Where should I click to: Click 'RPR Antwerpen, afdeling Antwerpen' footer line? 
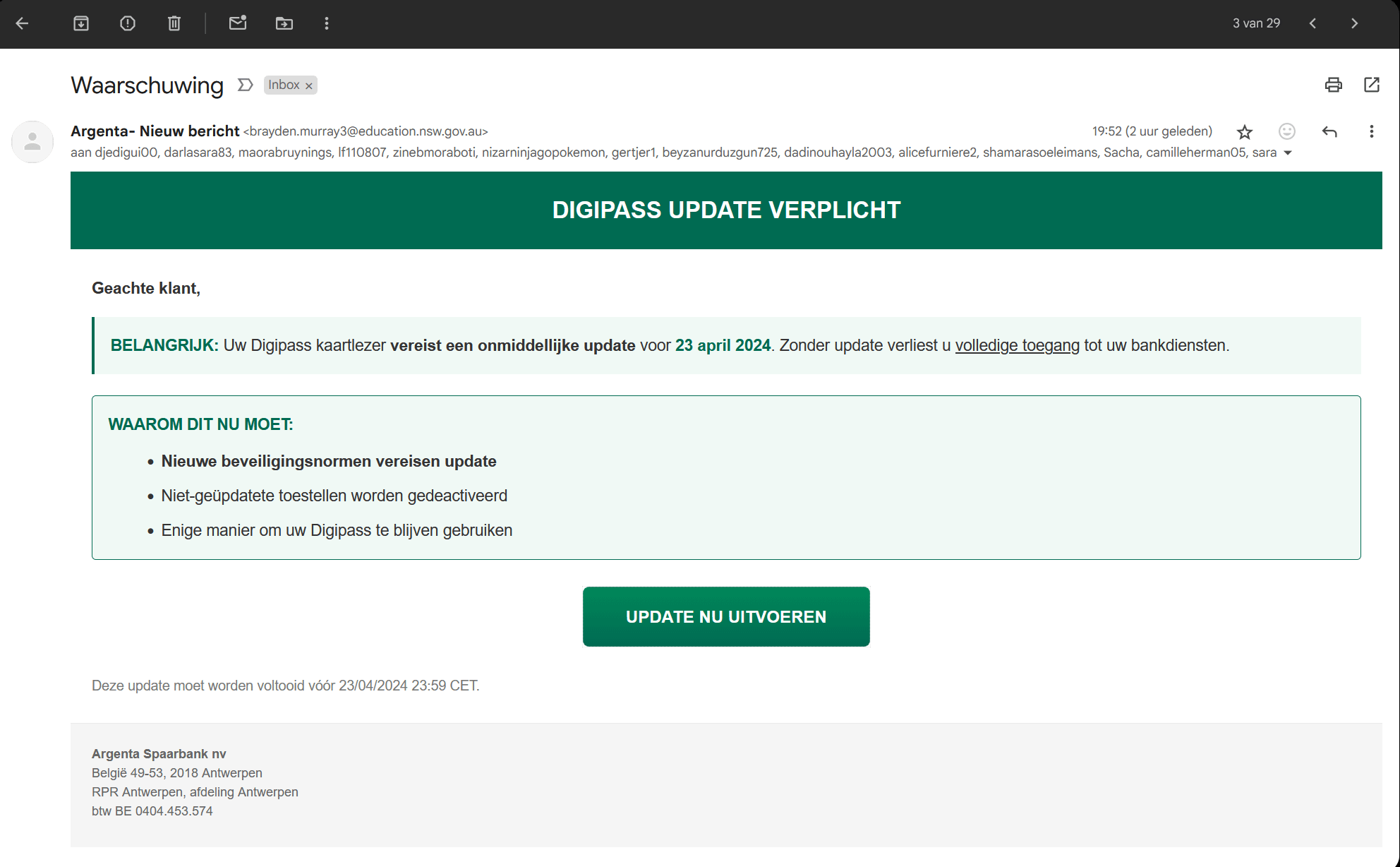195,792
